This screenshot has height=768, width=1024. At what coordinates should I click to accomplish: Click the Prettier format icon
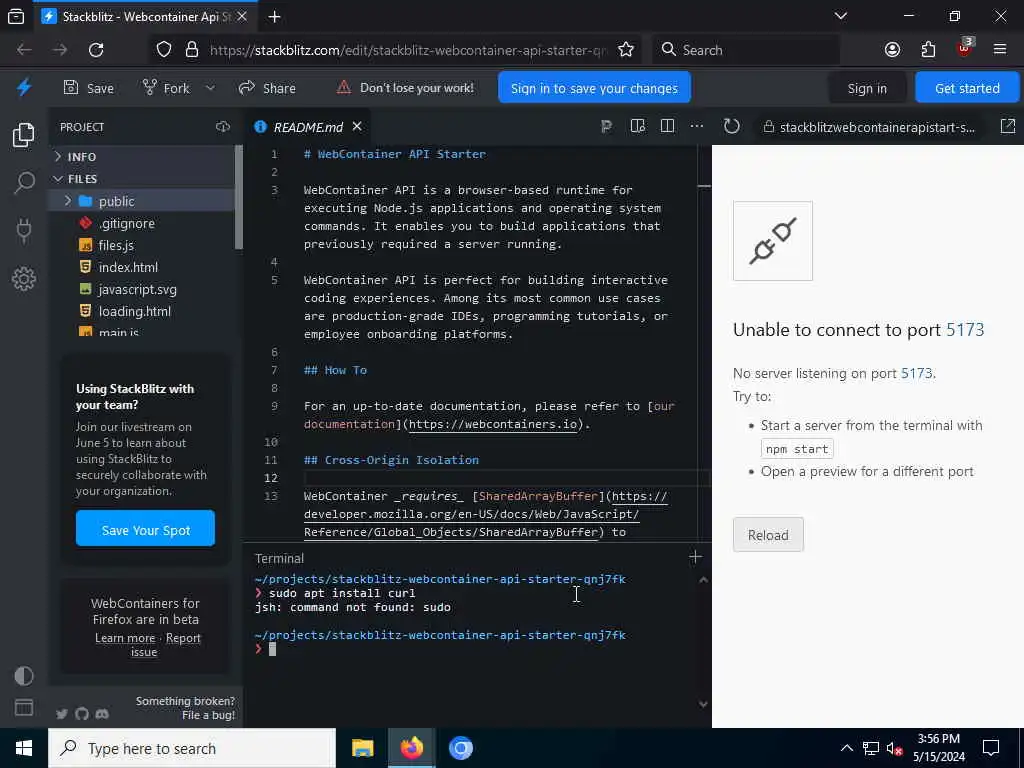click(606, 127)
